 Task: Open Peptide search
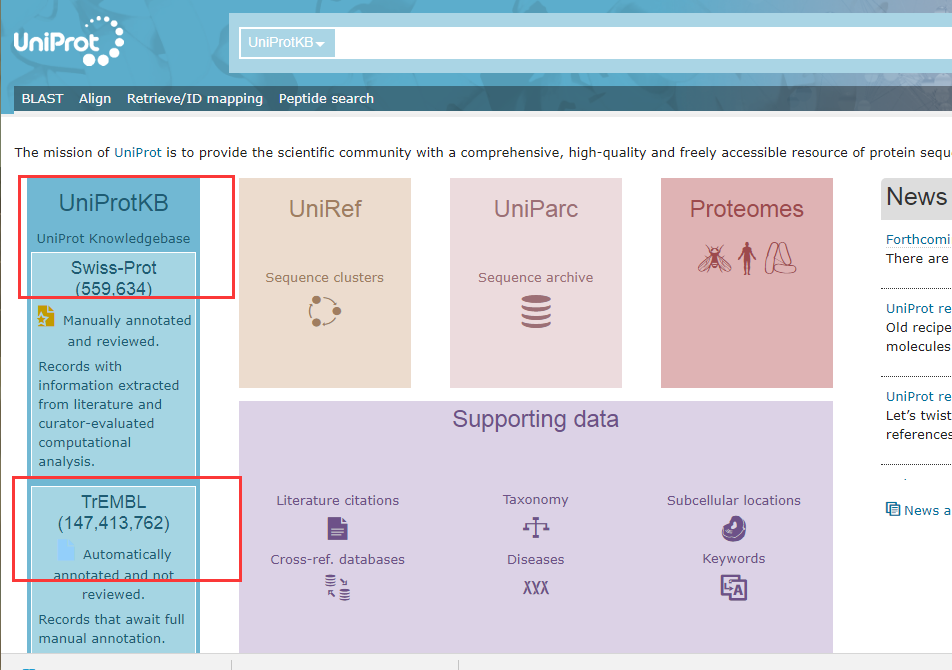tap(326, 98)
